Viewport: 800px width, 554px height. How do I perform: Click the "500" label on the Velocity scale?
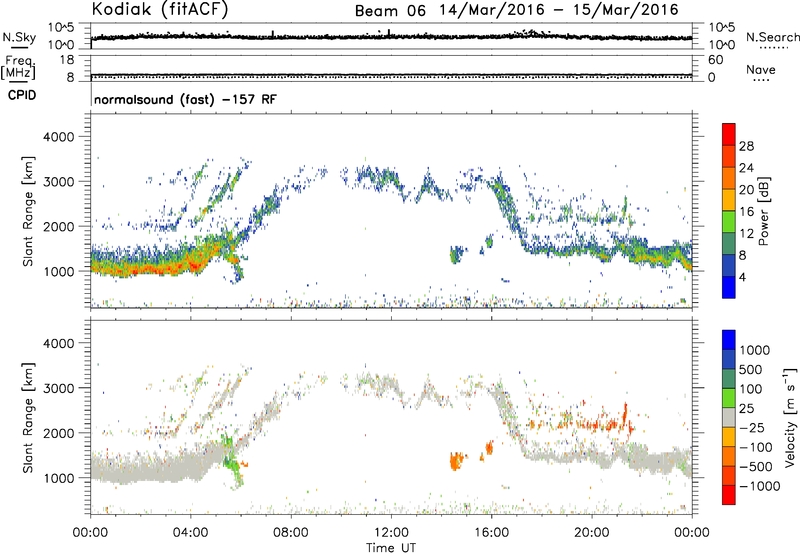tap(751, 369)
